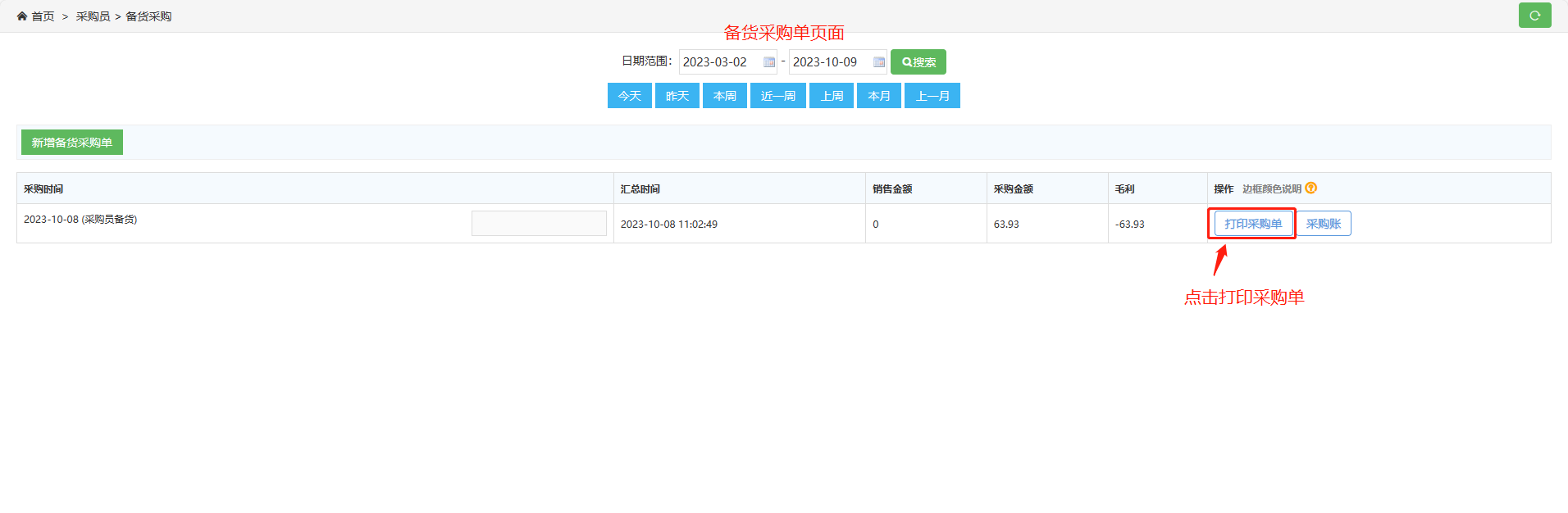This screenshot has height=513, width=1568.
Task: Click 新增备货采购单 to add purchase order
Action: [72, 143]
